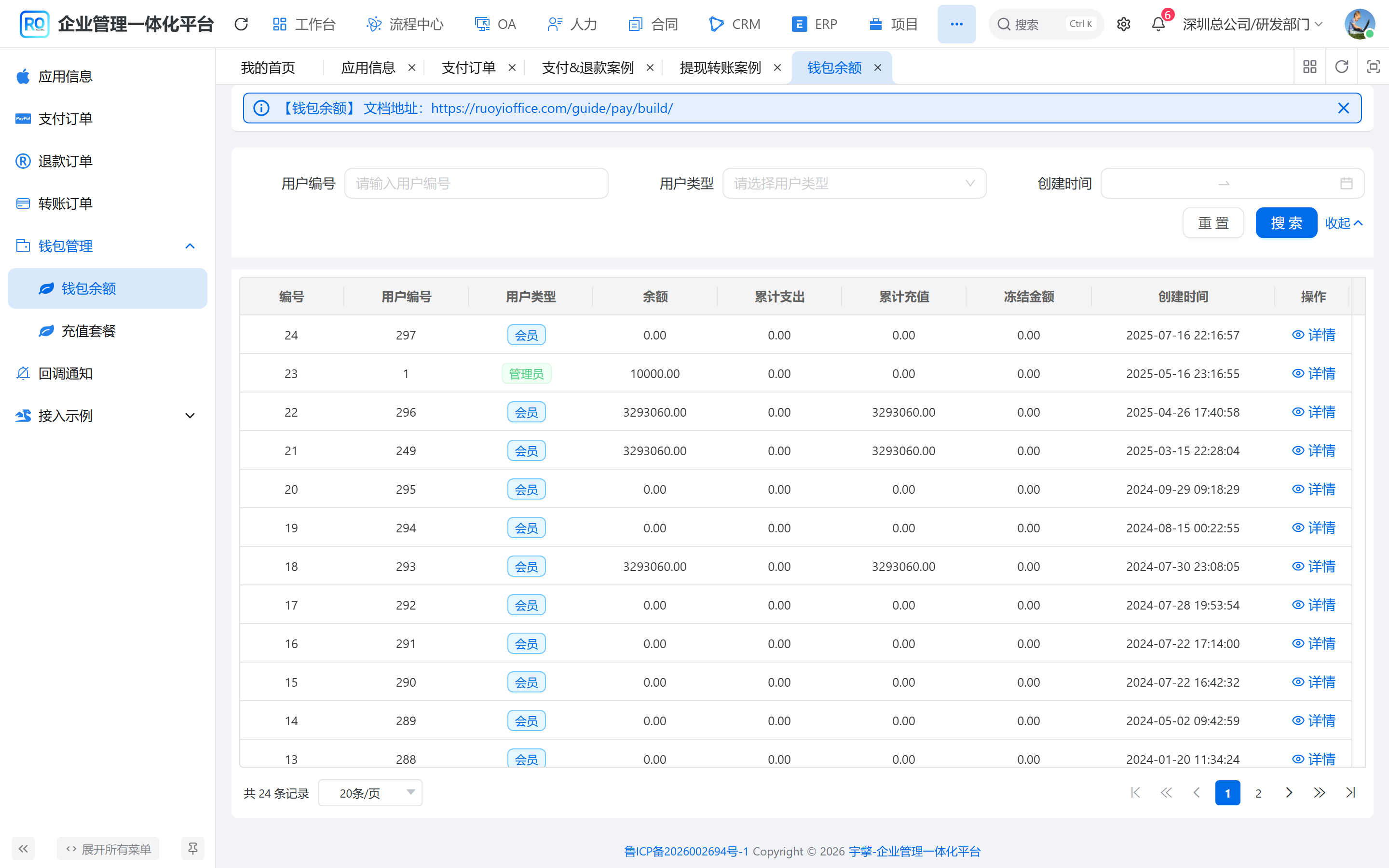Image resolution: width=1389 pixels, height=868 pixels.
Task: Open the 用户类型 dropdown
Action: coord(854,183)
